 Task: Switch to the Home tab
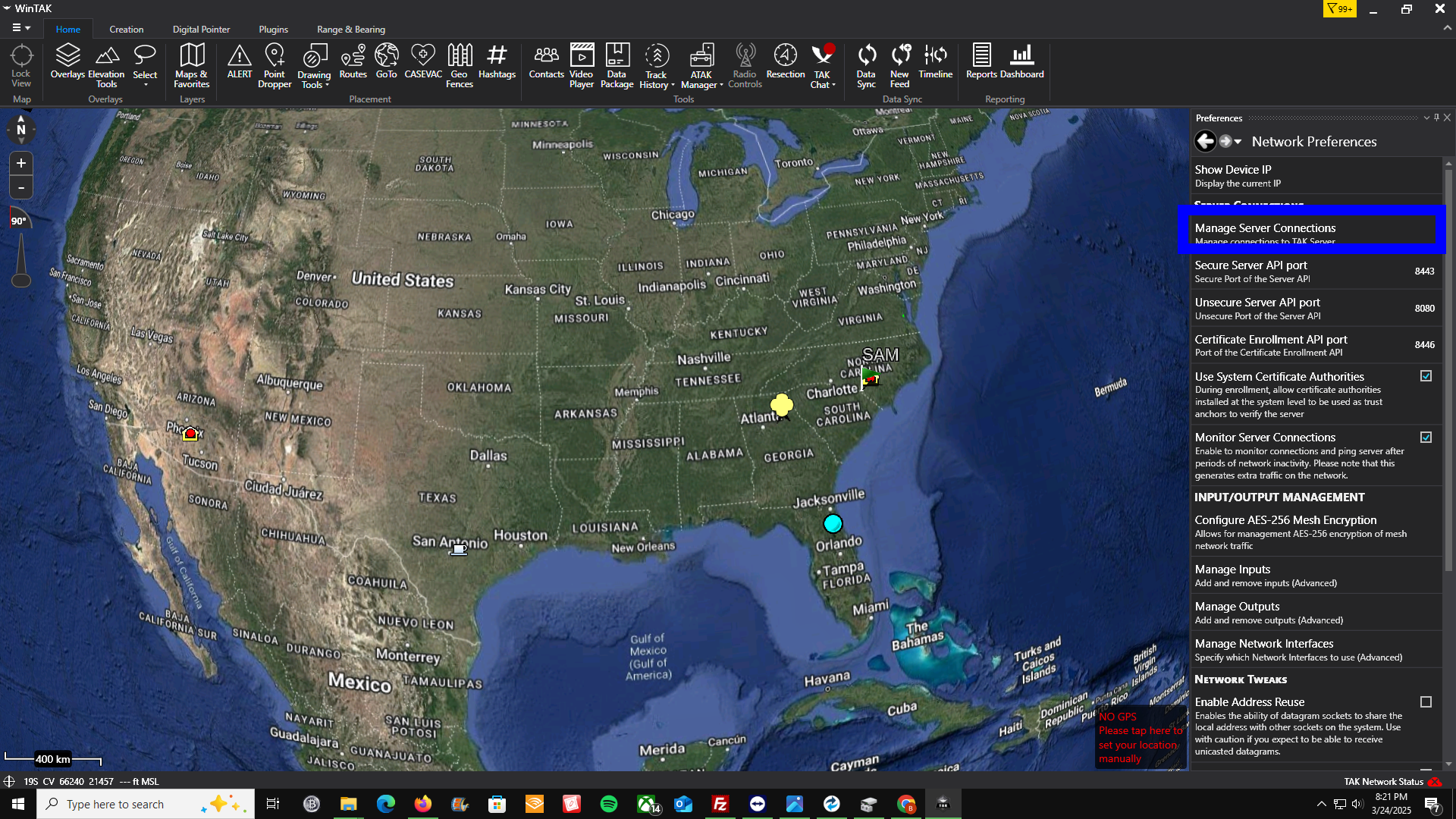pos(67,30)
